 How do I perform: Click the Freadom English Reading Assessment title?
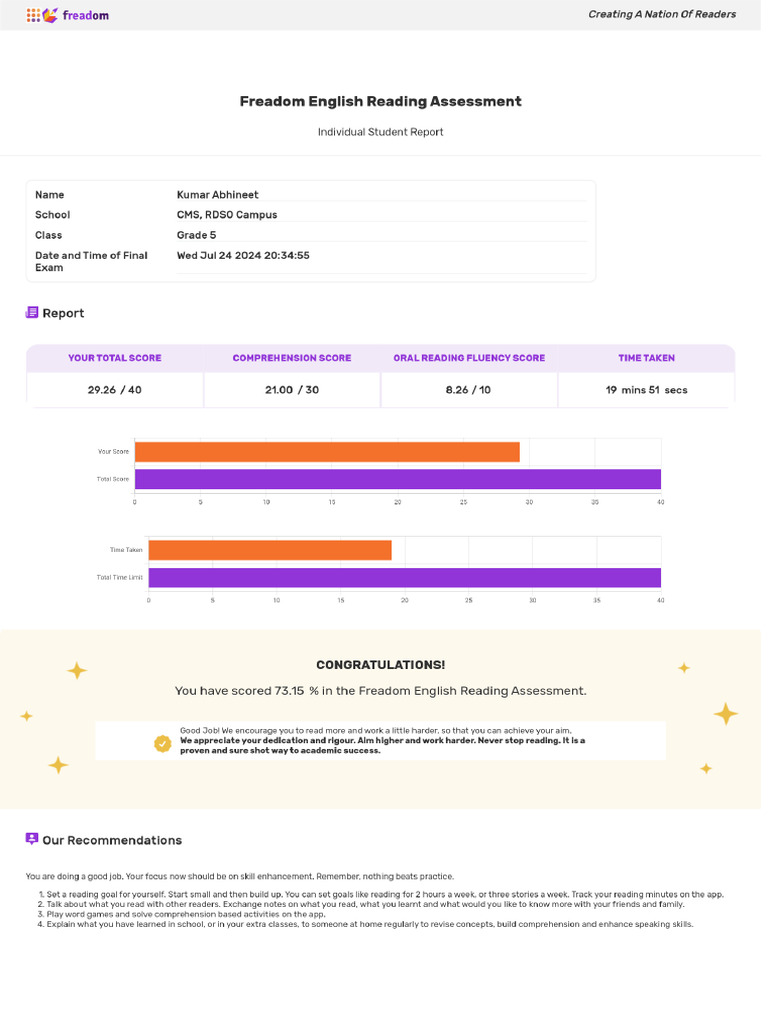pos(380,101)
